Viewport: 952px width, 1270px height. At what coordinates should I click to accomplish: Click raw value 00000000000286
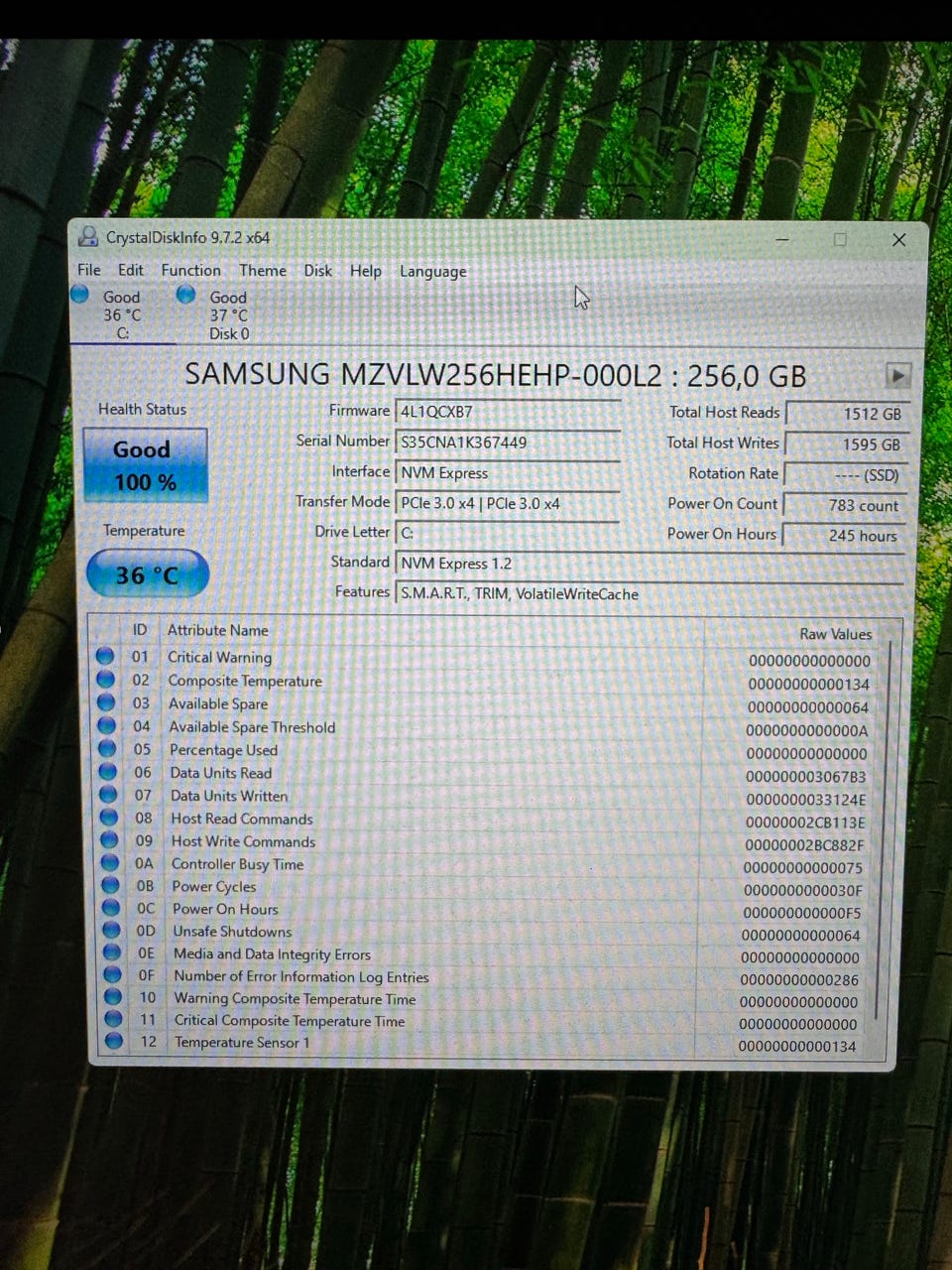pyautogui.click(x=799, y=980)
